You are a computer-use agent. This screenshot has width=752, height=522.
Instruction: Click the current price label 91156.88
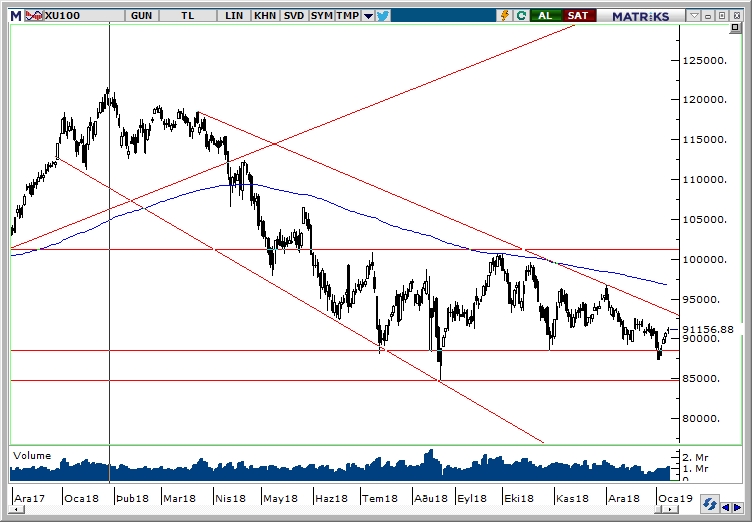708,329
